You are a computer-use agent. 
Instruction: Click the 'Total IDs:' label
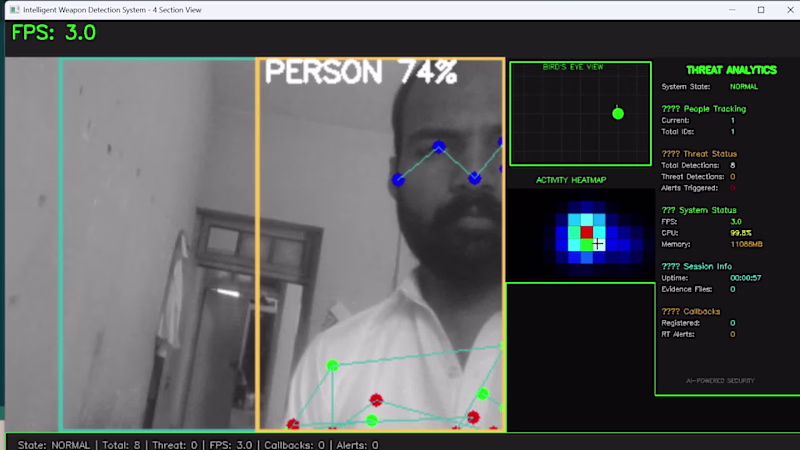678,132
